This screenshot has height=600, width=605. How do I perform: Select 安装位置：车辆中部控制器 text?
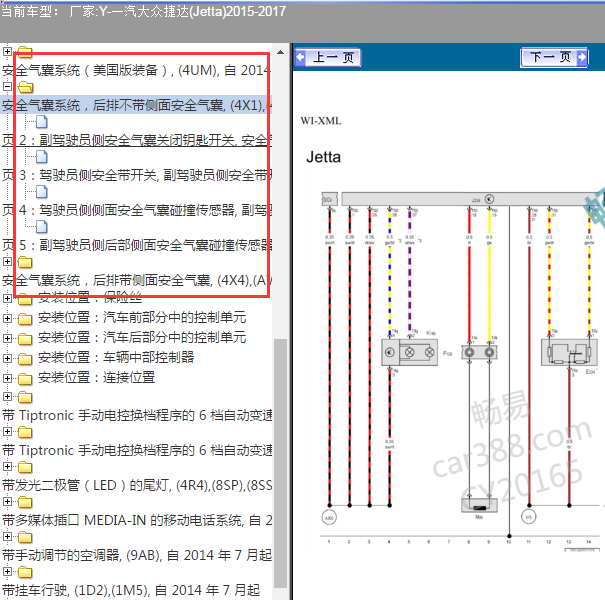pyautogui.click(x=116, y=358)
